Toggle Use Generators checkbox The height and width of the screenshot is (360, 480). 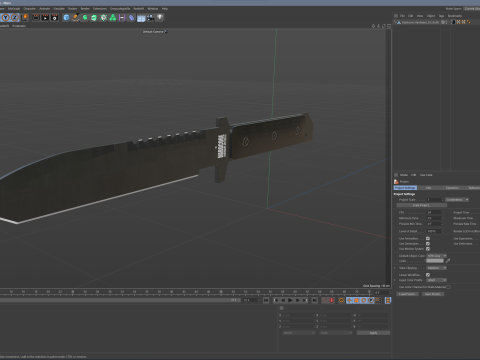point(428,244)
